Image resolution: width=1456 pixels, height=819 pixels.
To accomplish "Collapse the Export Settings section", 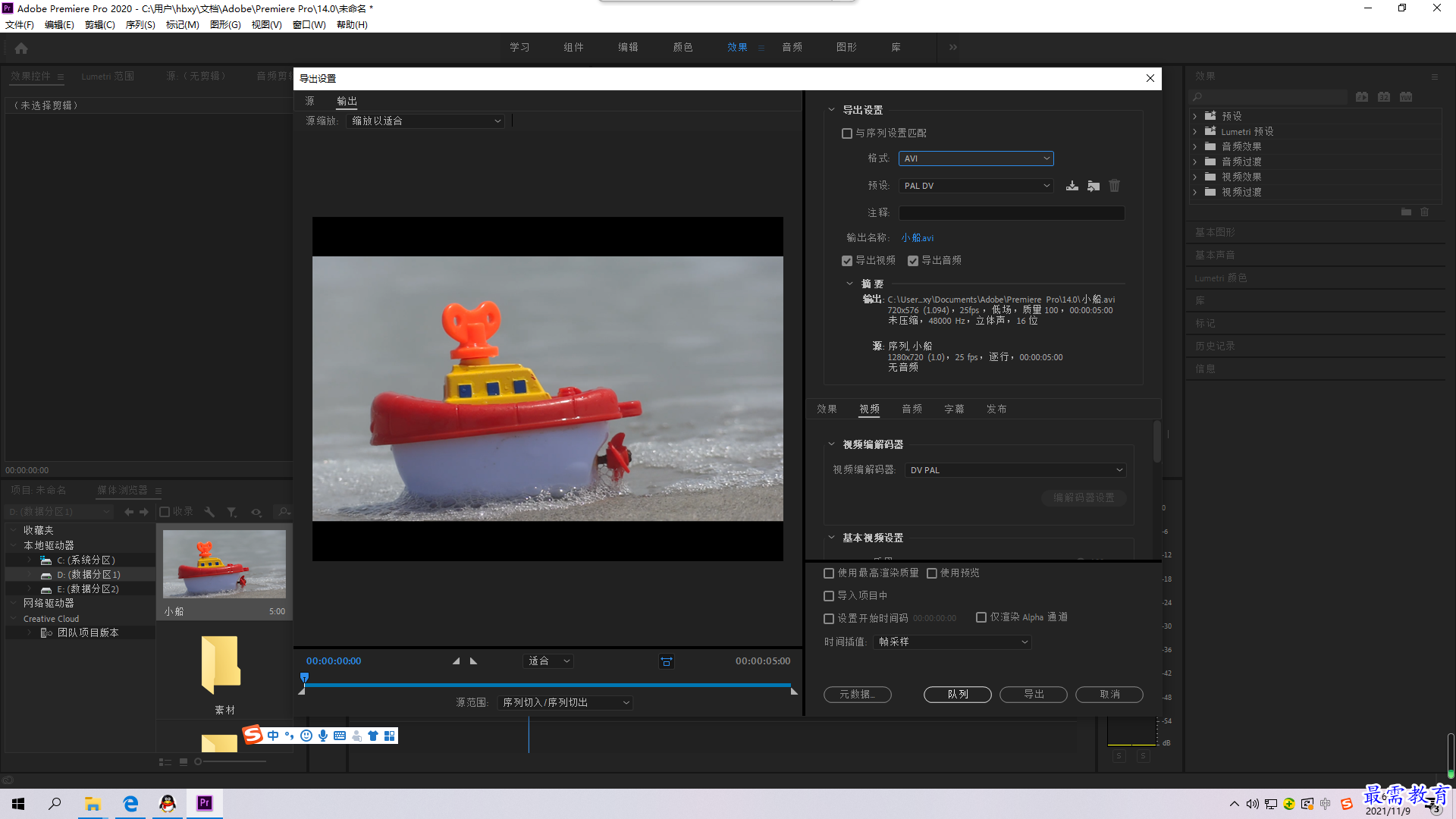I will coord(831,110).
